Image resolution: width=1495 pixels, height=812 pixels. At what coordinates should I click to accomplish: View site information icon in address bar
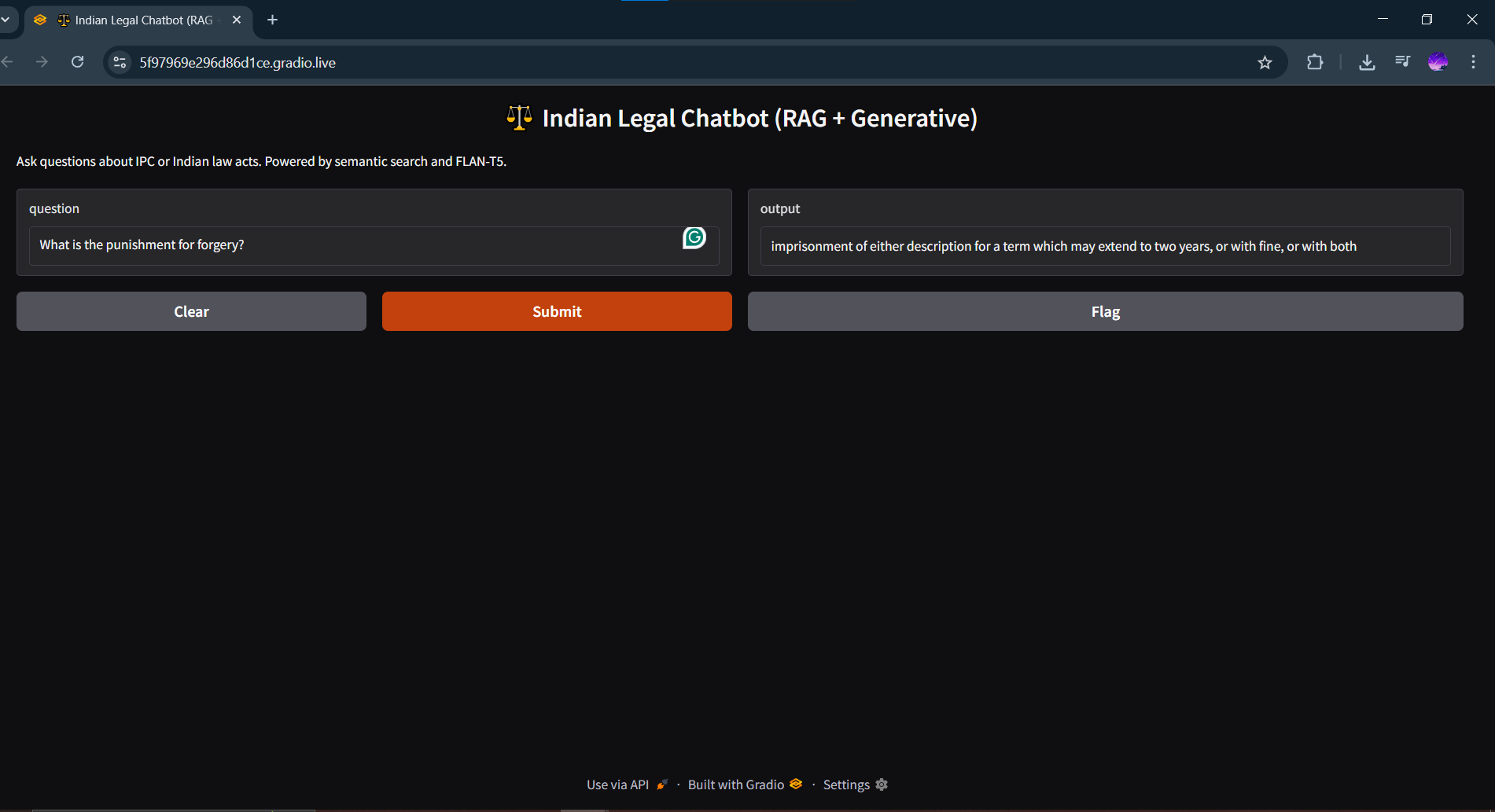point(120,62)
